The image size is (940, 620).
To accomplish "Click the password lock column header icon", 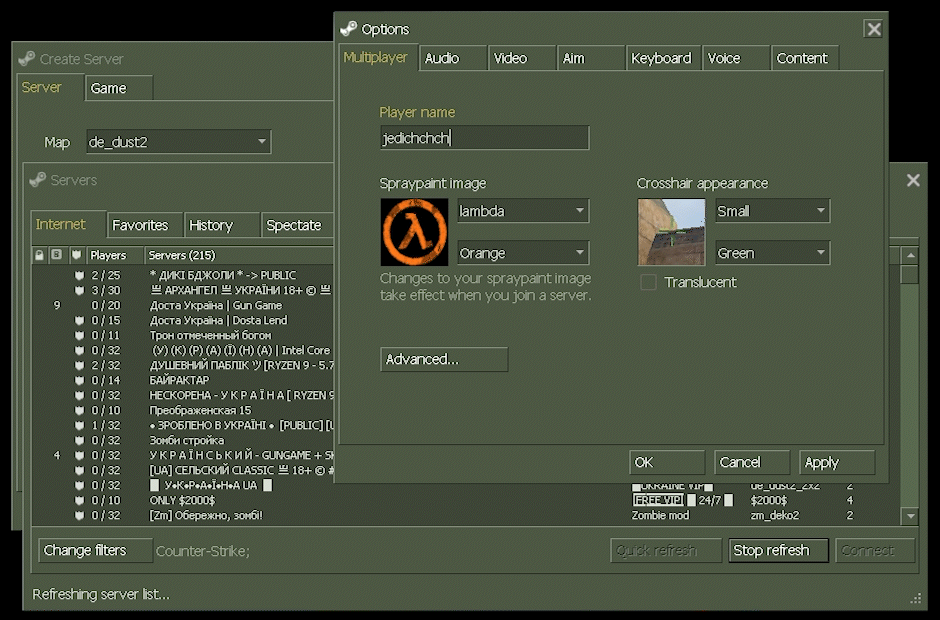I will (40, 255).
